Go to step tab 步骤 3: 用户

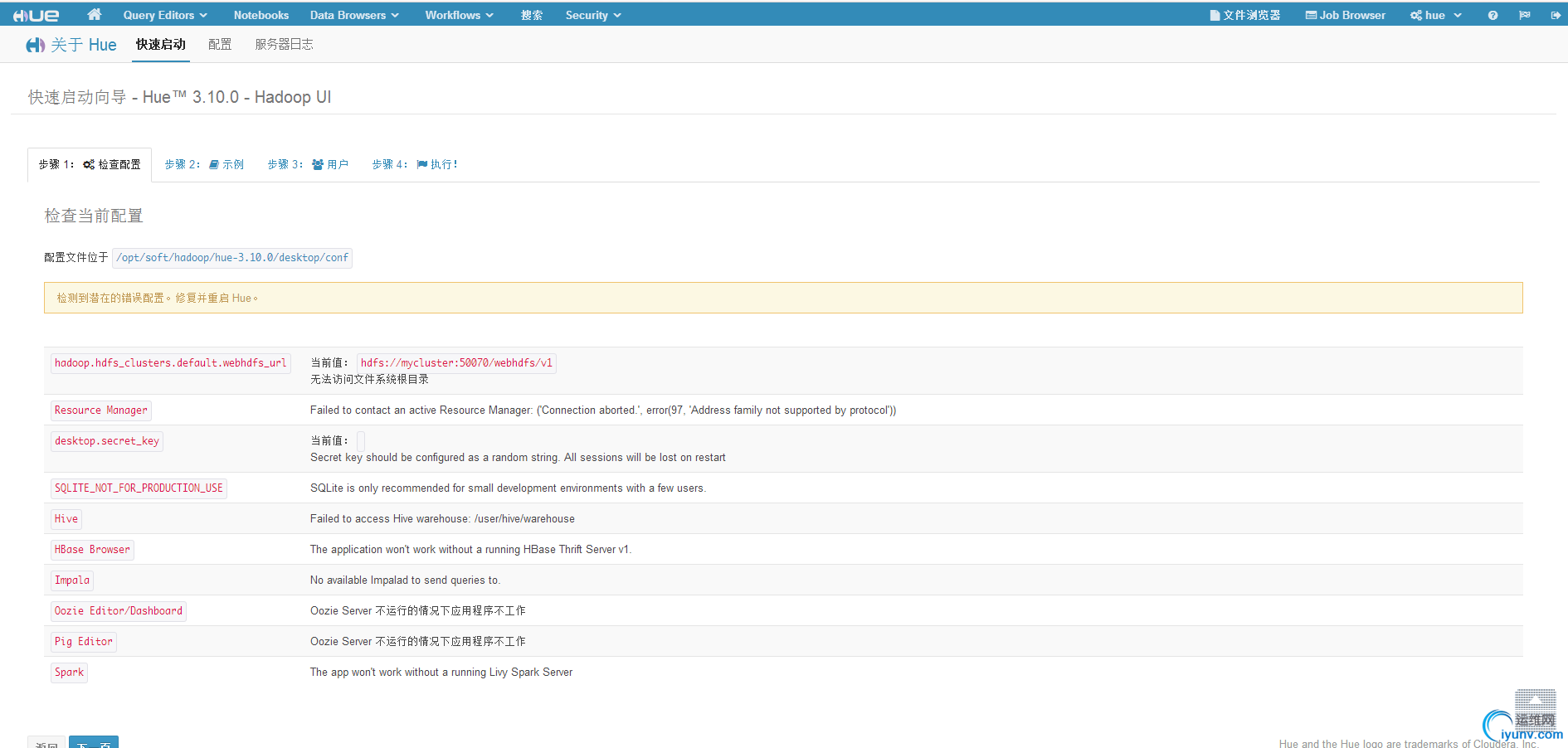(x=308, y=164)
